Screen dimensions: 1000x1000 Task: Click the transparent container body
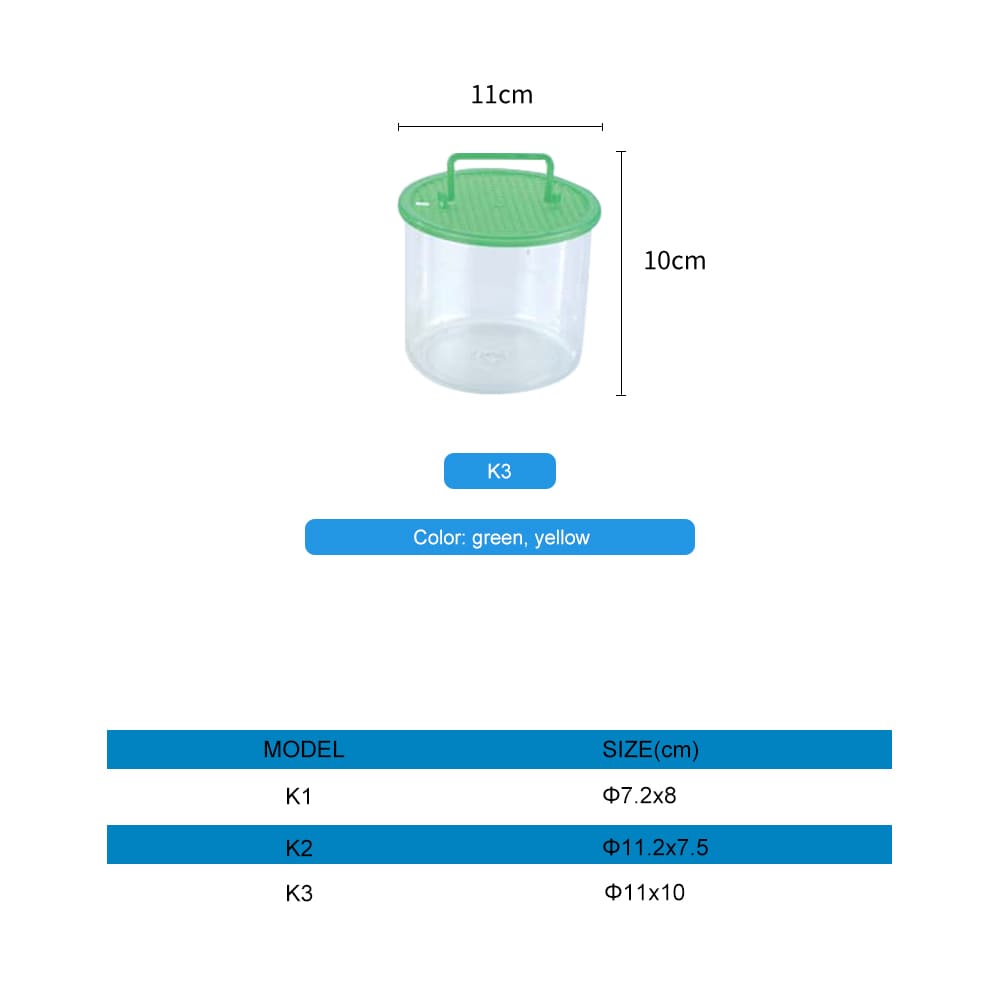click(x=497, y=290)
